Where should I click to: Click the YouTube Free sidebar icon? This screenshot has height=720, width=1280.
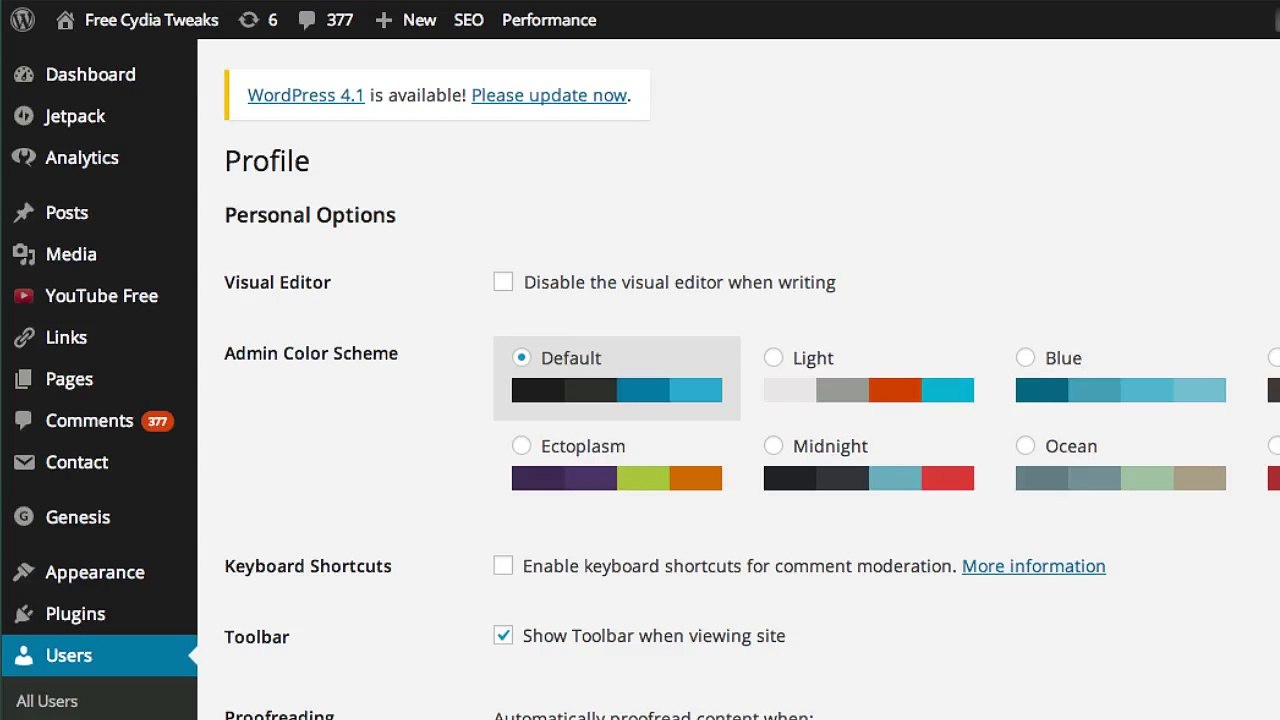pyautogui.click(x=24, y=296)
